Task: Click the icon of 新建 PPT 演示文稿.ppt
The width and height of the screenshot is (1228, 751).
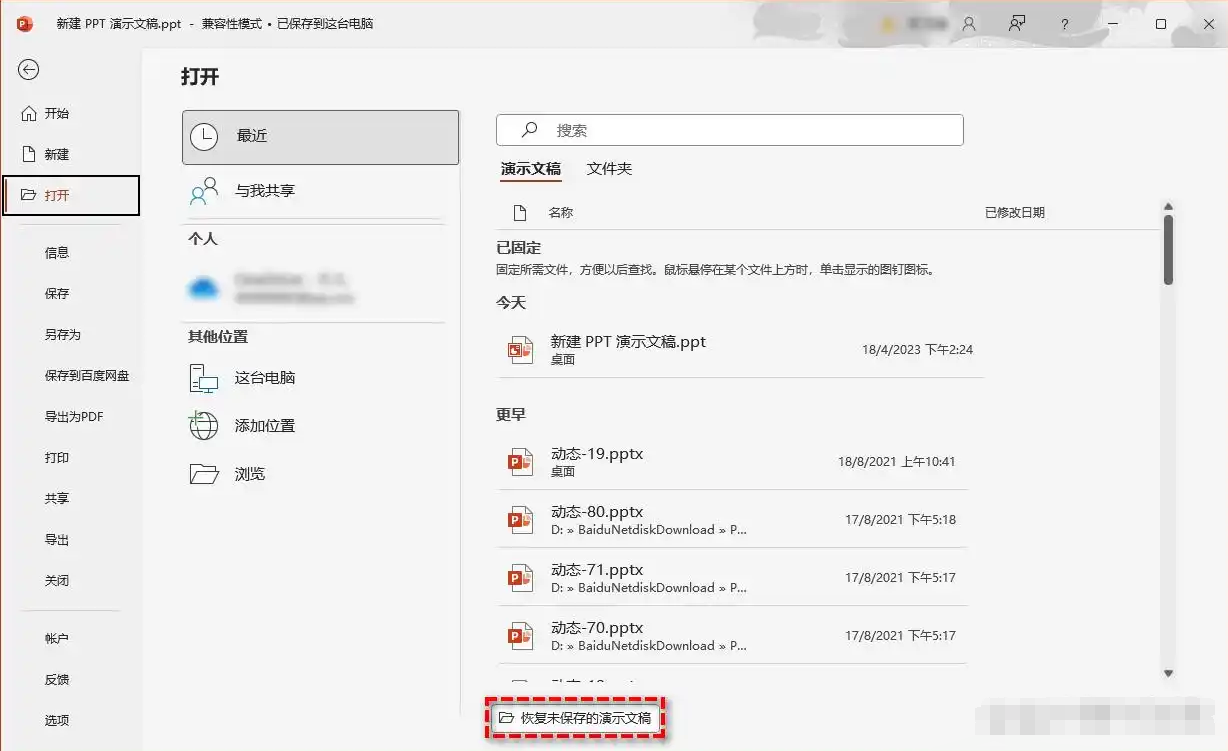Action: 520,350
